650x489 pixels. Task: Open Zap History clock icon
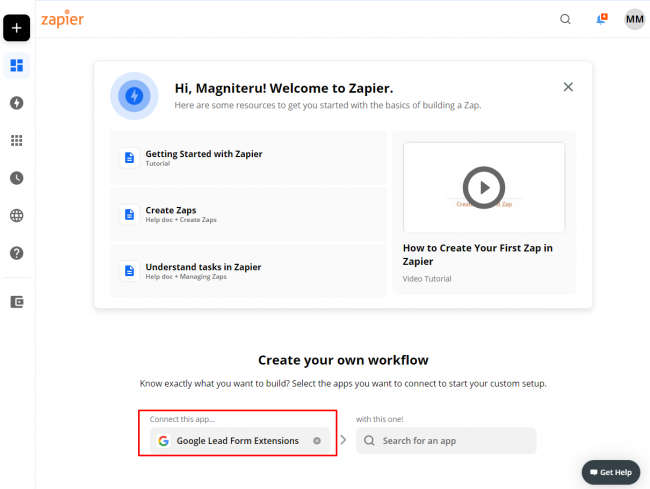tap(16, 178)
